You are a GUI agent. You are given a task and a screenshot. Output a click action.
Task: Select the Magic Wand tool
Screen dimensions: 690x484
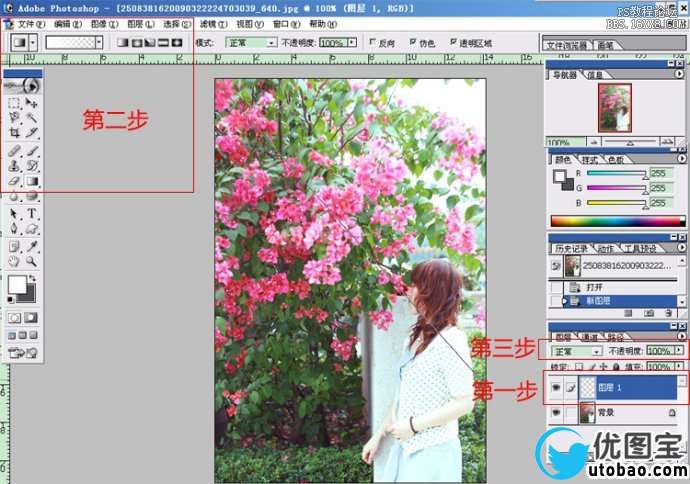tap(31, 117)
